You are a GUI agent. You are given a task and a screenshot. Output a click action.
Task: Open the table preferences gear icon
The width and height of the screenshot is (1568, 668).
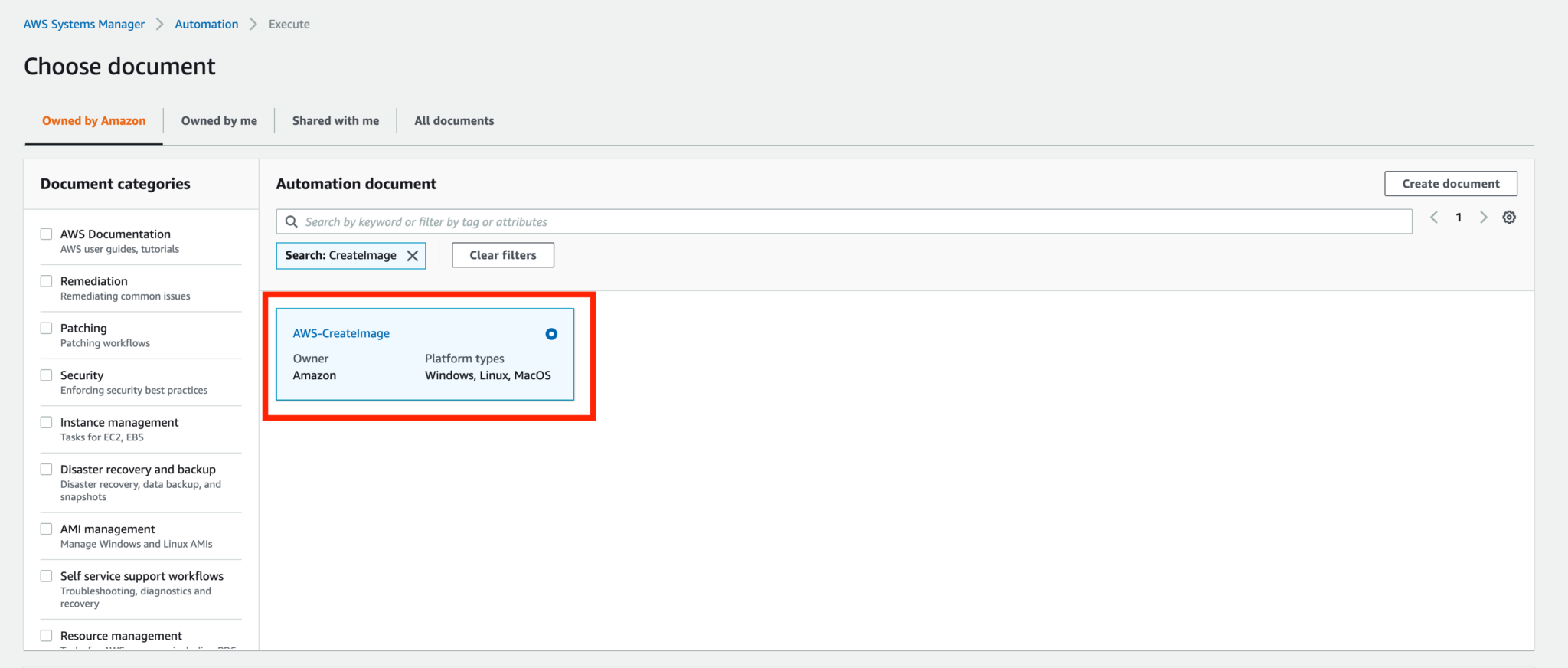[x=1508, y=218]
